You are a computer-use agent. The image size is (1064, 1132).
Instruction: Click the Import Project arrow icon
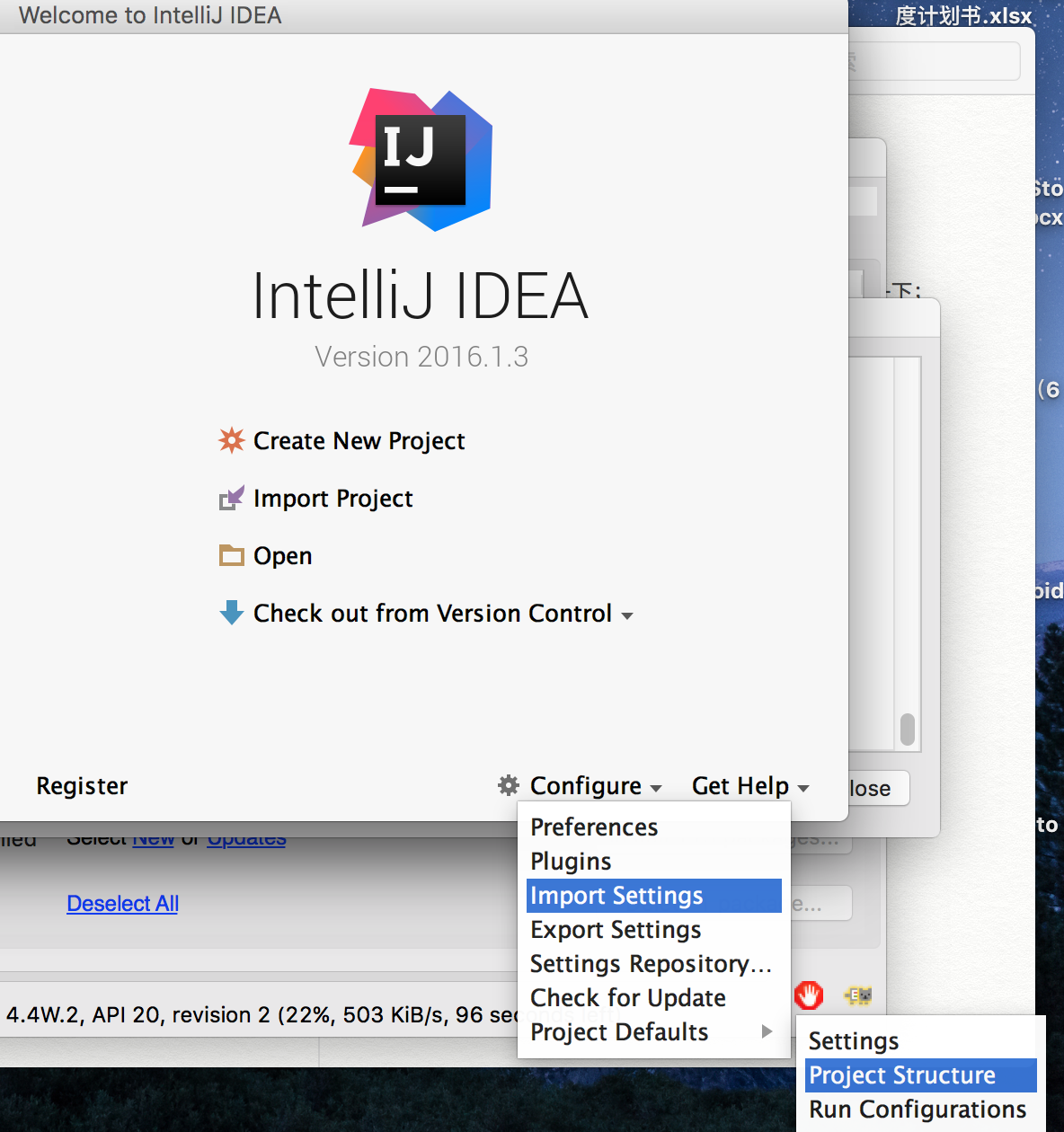pyautogui.click(x=232, y=498)
